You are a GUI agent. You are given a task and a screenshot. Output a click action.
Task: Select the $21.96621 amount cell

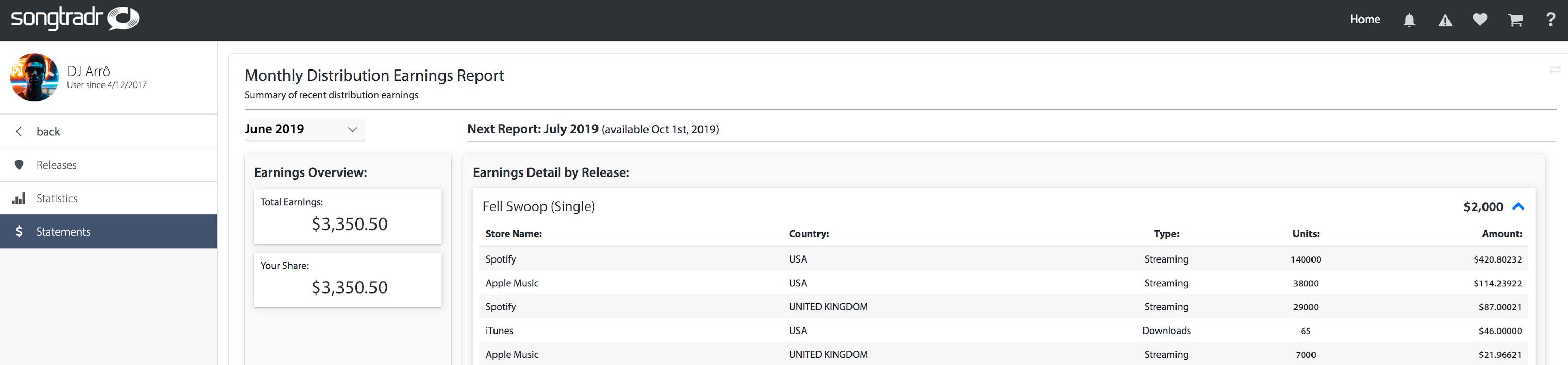click(1500, 355)
